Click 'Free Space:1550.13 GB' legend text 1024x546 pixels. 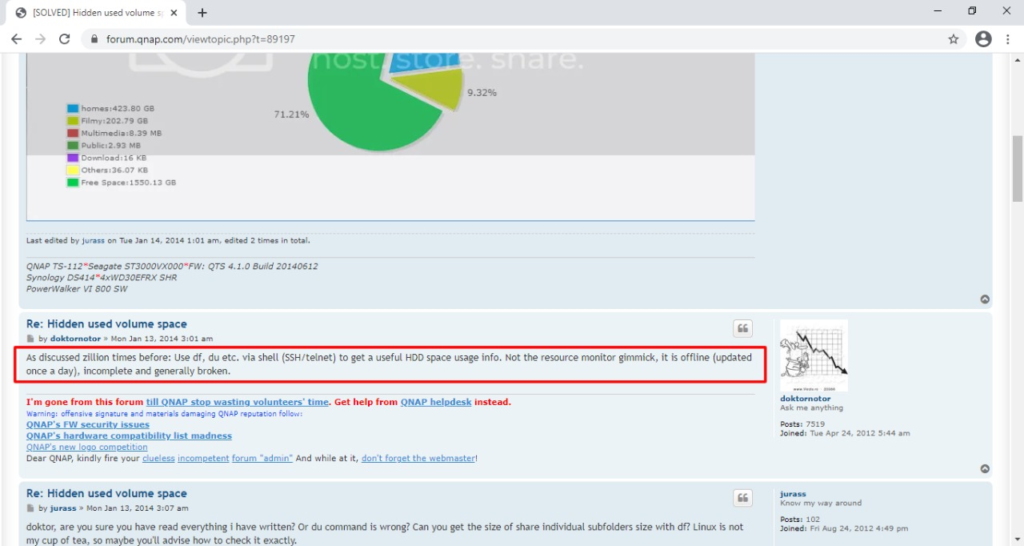pyautogui.click(x=128, y=183)
